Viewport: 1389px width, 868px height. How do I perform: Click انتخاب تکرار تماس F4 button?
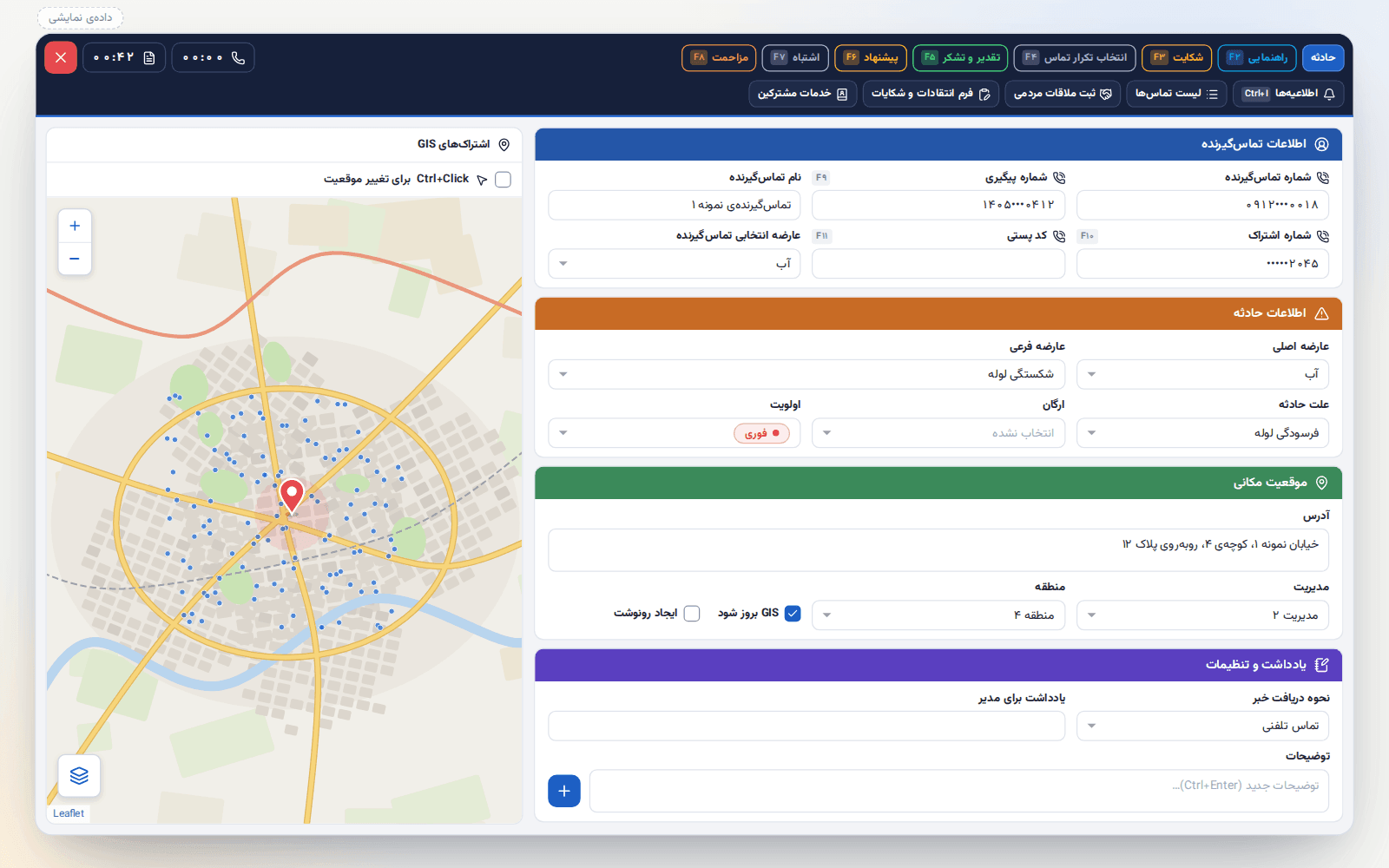[x=1075, y=57]
